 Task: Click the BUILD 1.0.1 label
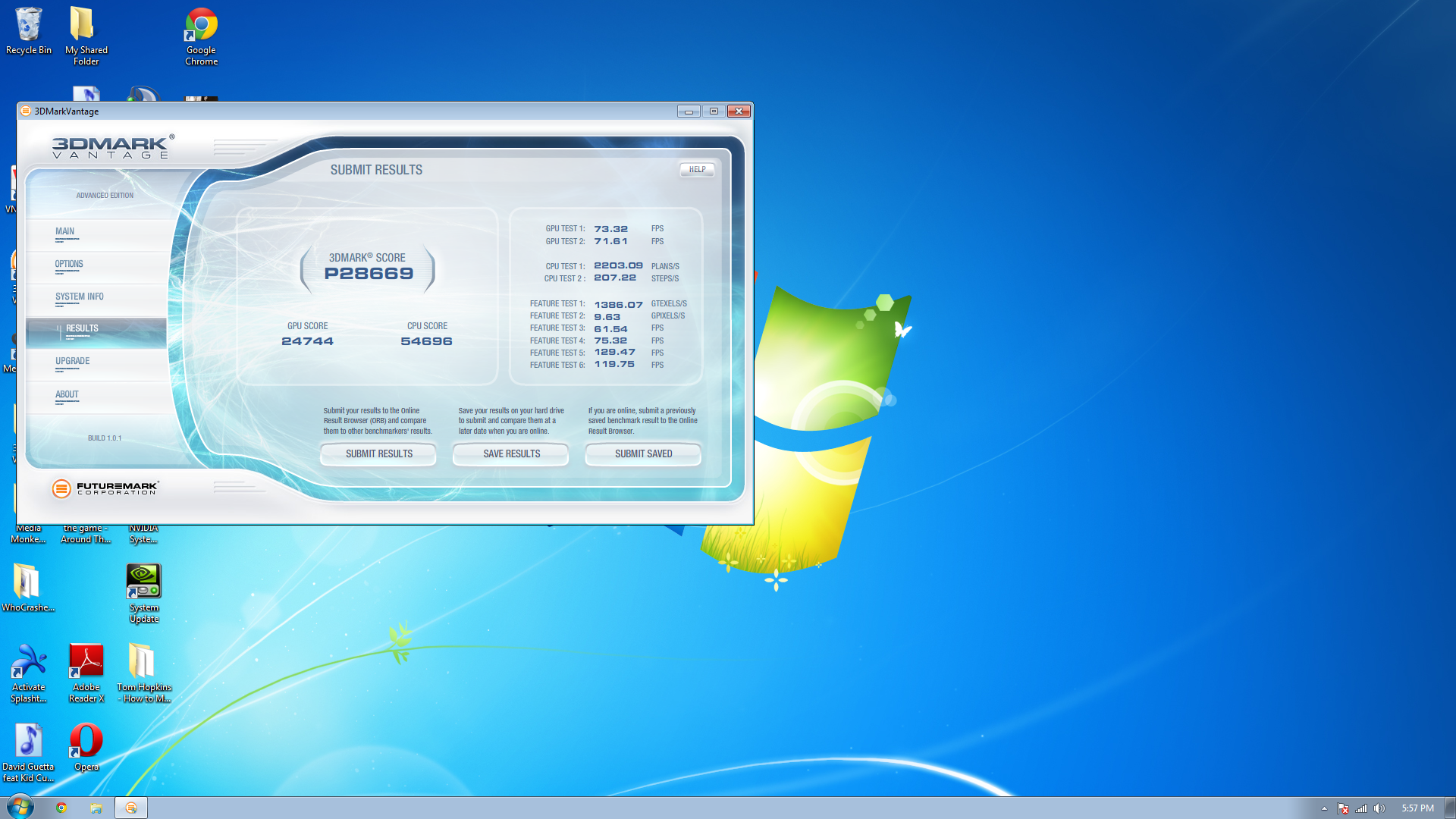click(x=105, y=438)
